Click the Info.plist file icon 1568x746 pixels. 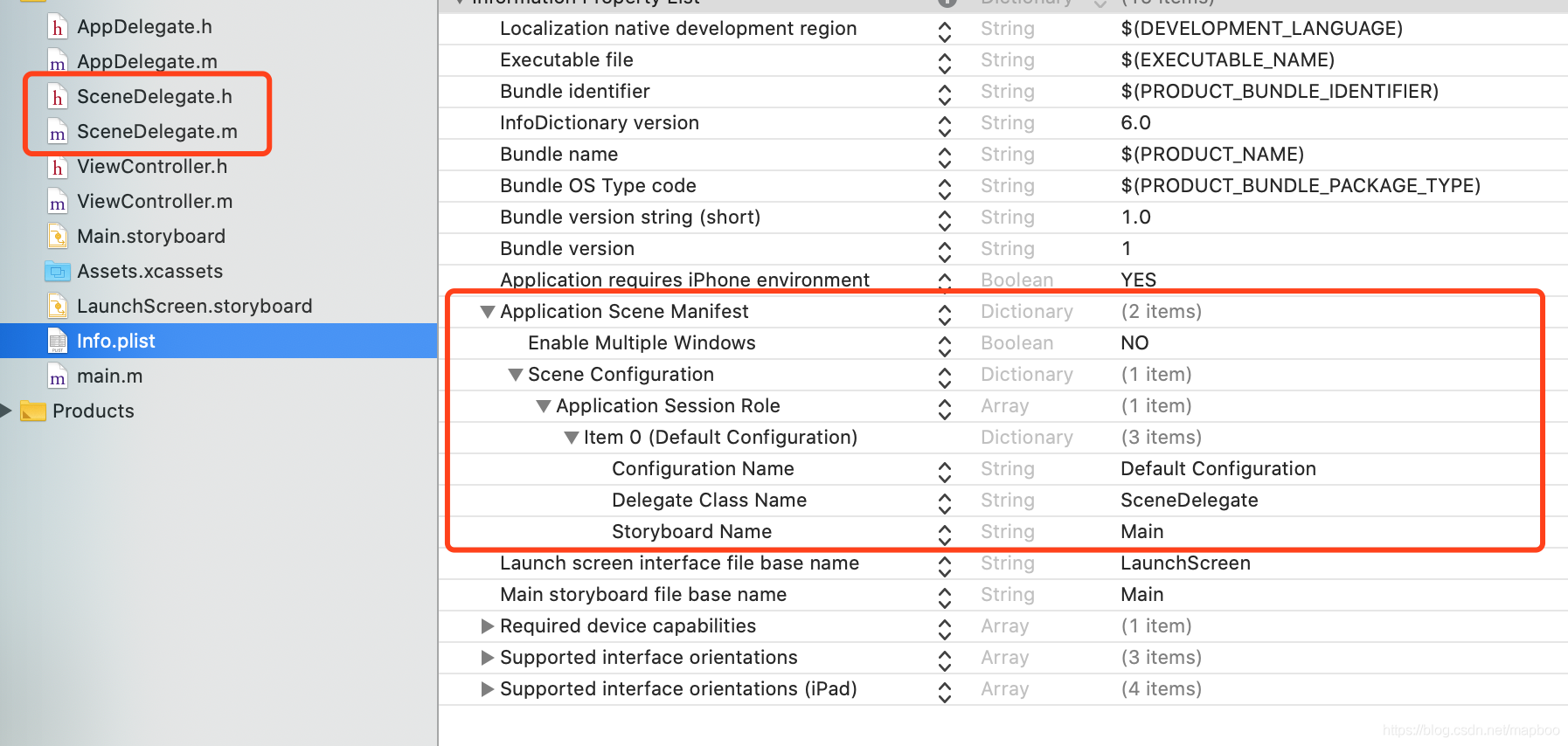[57, 342]
